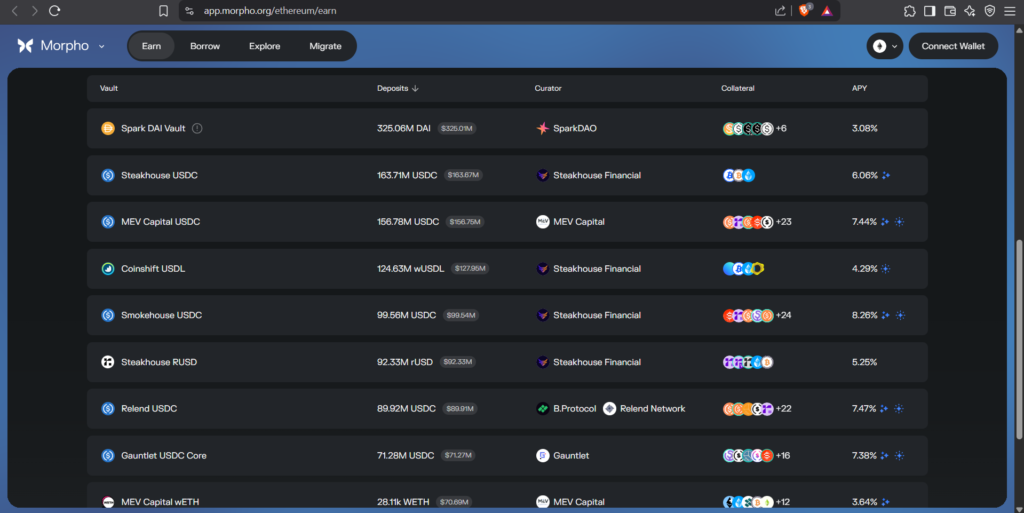Image resolution: width=1024 pixels, height=513 pixels.
Task: Open the Steakhouse RUSD vault
Action: [x=507, y=362]
